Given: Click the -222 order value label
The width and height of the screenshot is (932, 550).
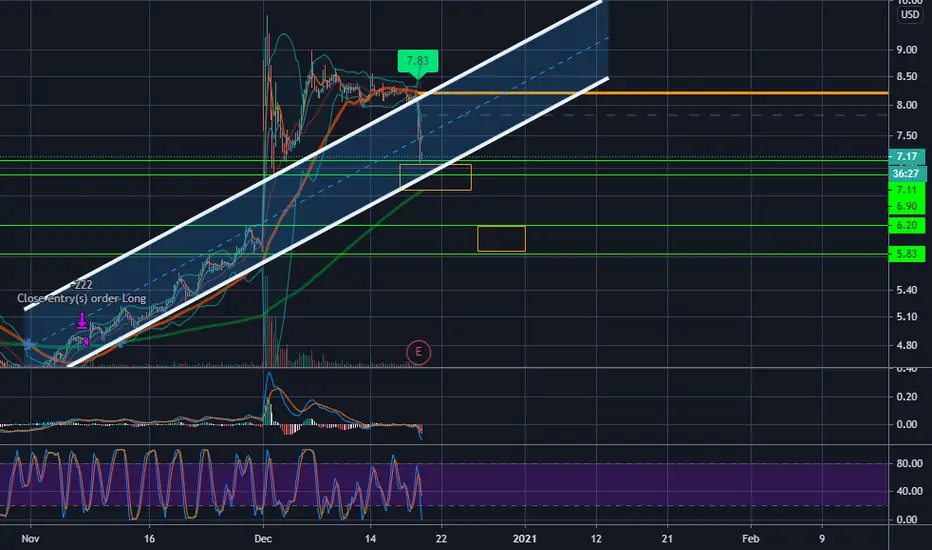Looking at the screenshot, I should pyautogui.click(x=81, y=285).
